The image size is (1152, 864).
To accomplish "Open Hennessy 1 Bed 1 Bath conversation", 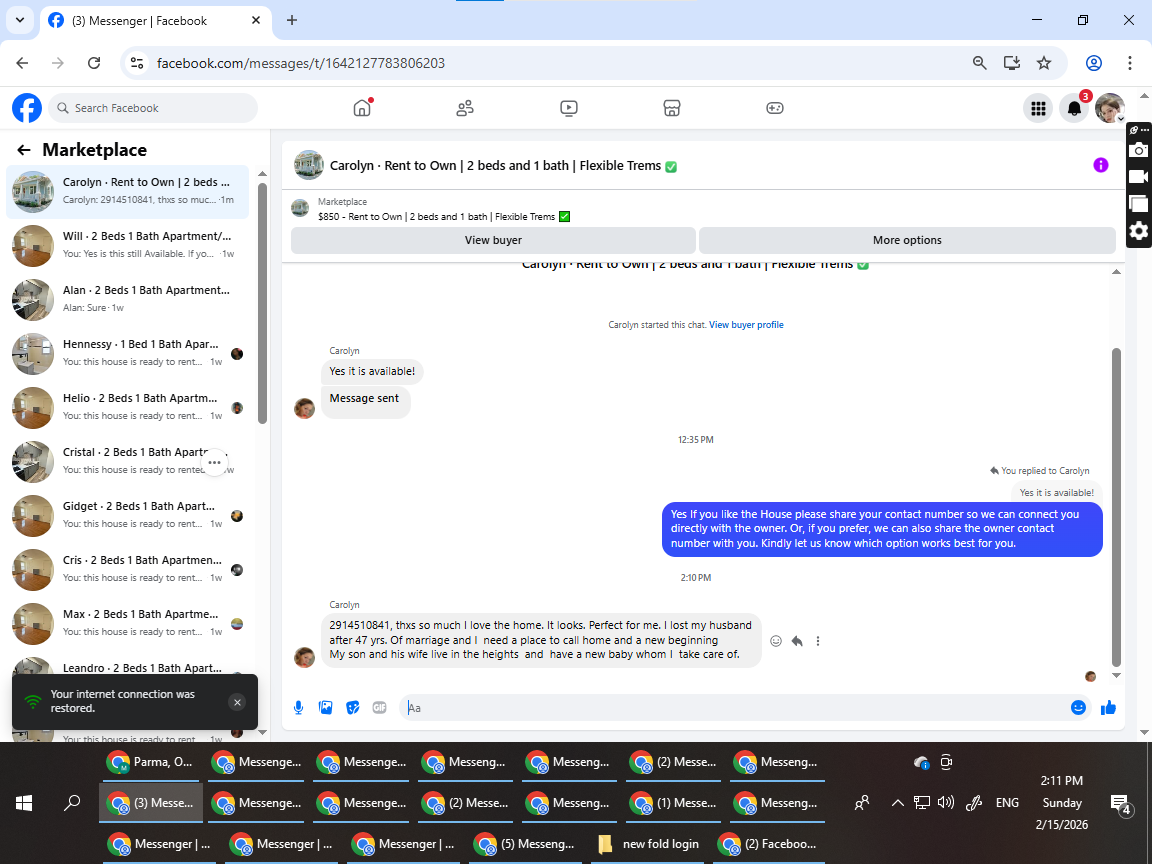I will 127,353.
